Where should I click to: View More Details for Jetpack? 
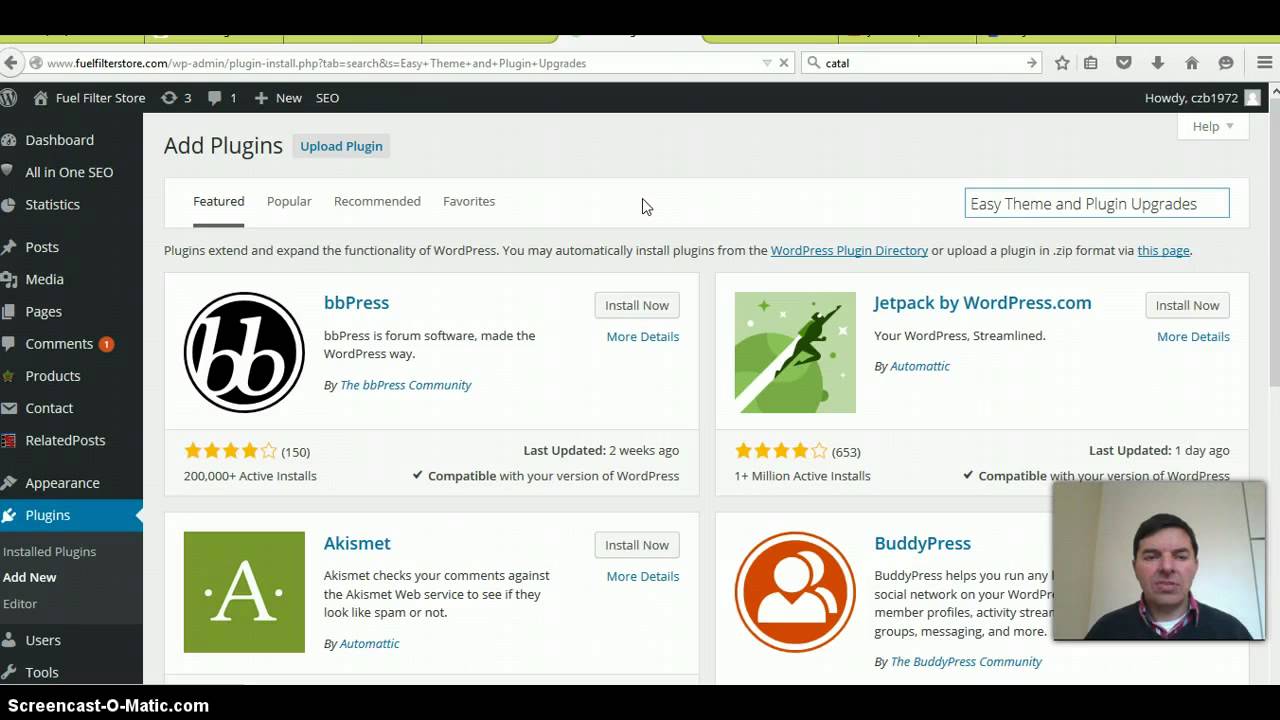[1193, 336]
